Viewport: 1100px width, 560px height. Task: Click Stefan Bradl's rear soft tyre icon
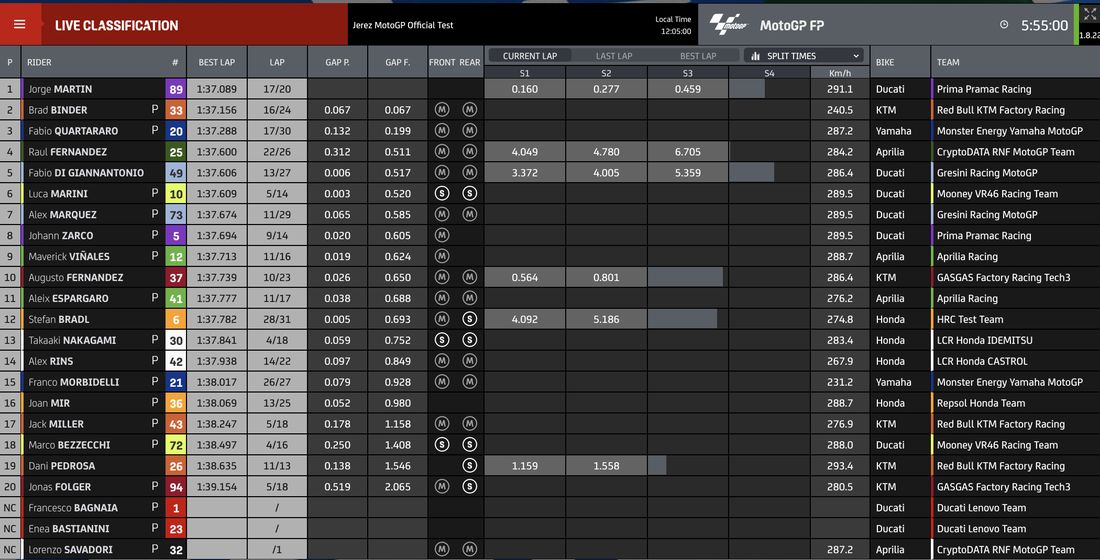coord(470,319)
